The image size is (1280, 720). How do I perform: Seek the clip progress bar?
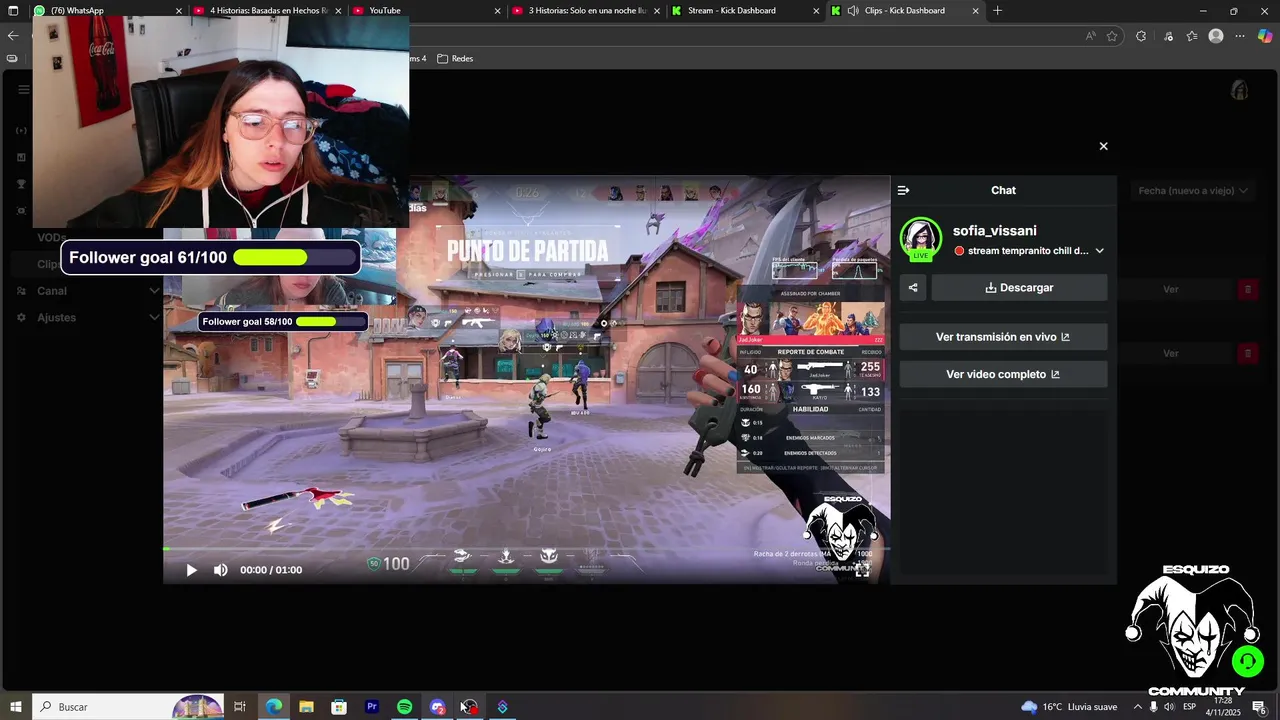(x=526, y=549)
